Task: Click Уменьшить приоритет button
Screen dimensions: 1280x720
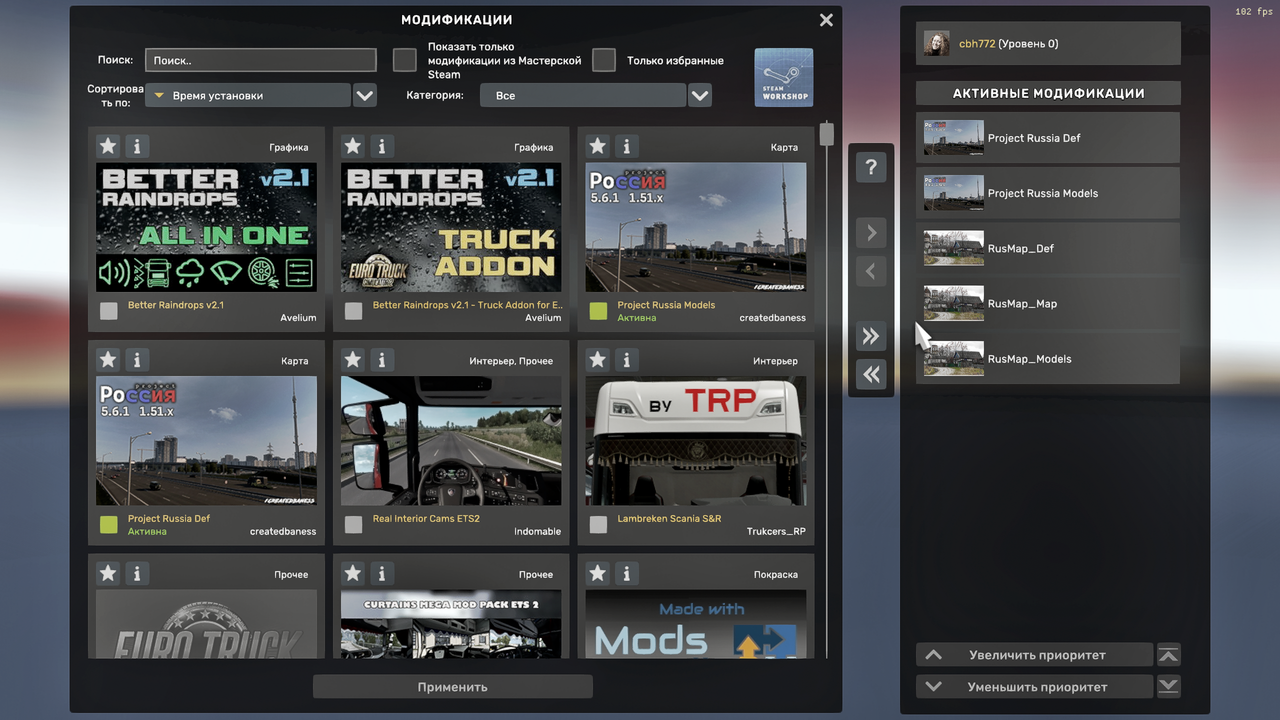Action: click(x=1034, y=687)
